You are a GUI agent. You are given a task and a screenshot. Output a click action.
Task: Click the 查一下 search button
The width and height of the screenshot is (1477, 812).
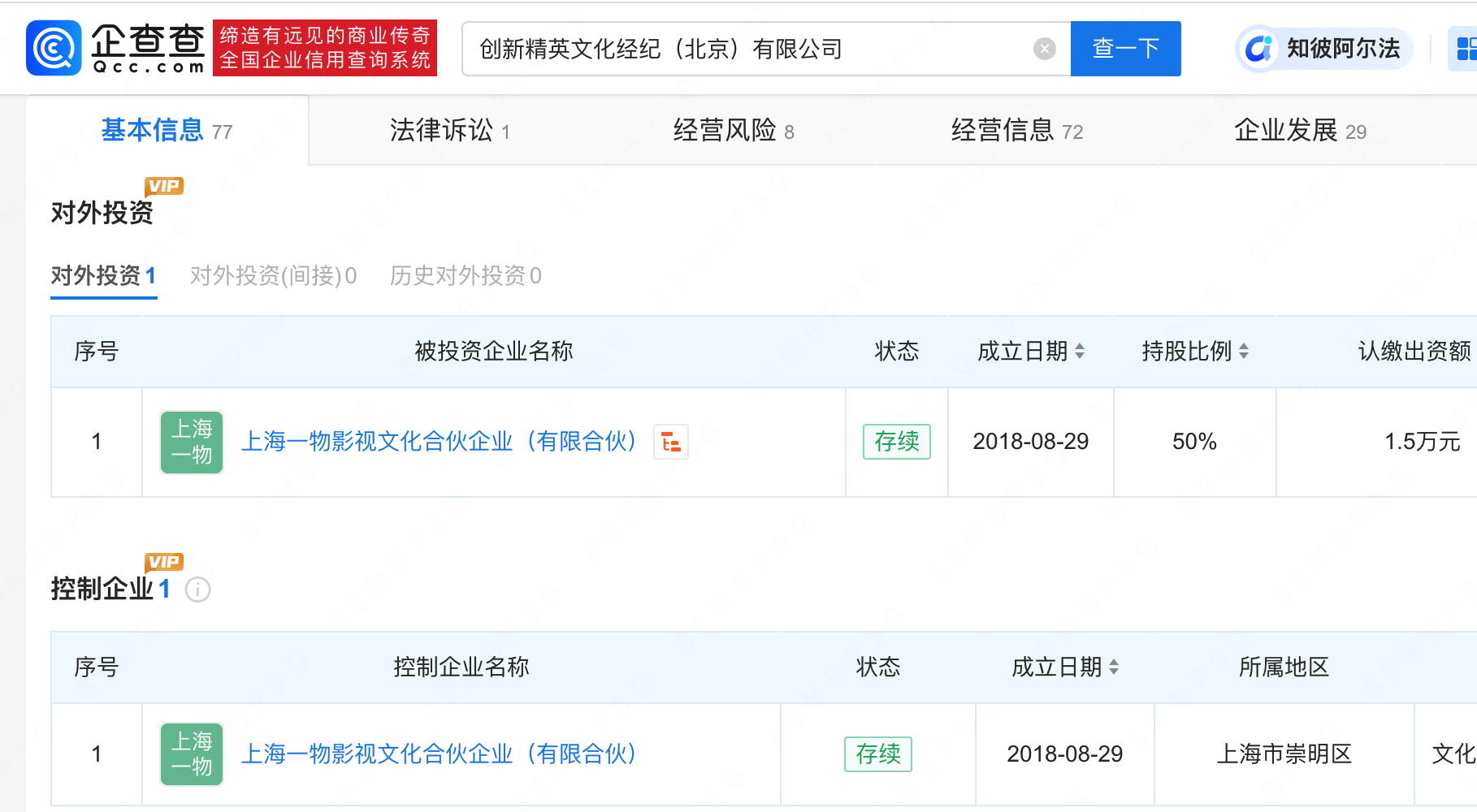tap(1125, 49)
